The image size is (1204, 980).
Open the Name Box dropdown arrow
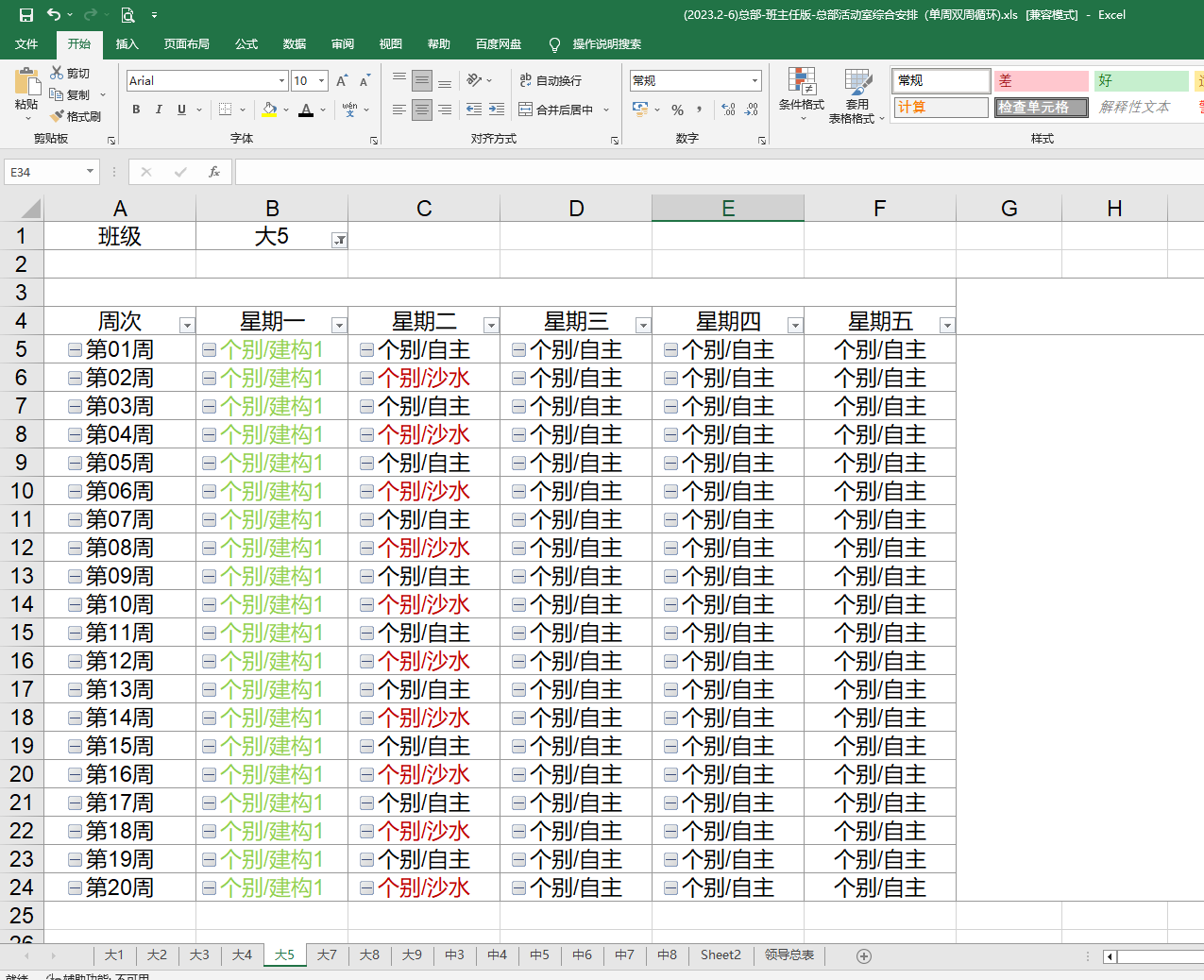tap(90, 172)
